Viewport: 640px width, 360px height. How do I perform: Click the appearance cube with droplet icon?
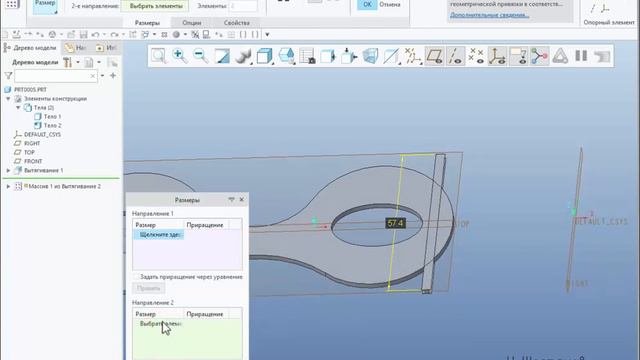tap(286, 56)
